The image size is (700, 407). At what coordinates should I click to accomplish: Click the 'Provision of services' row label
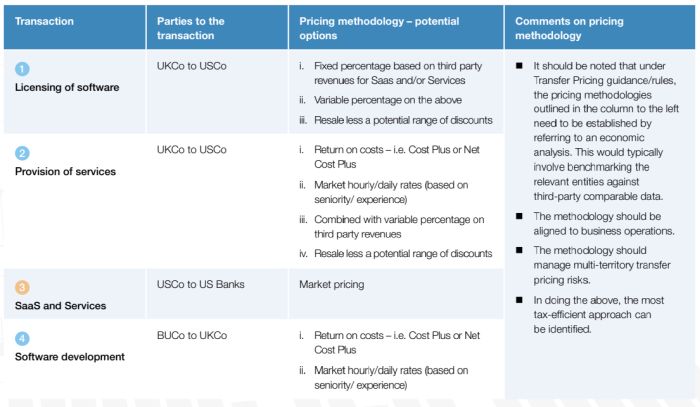click(x=65, y=171)
